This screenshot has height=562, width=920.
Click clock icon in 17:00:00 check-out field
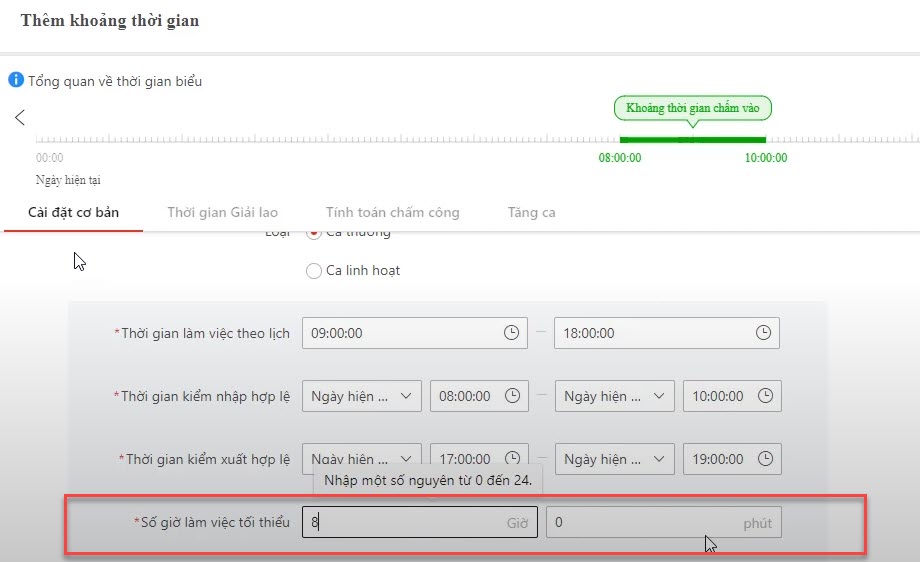pos(511,459)
